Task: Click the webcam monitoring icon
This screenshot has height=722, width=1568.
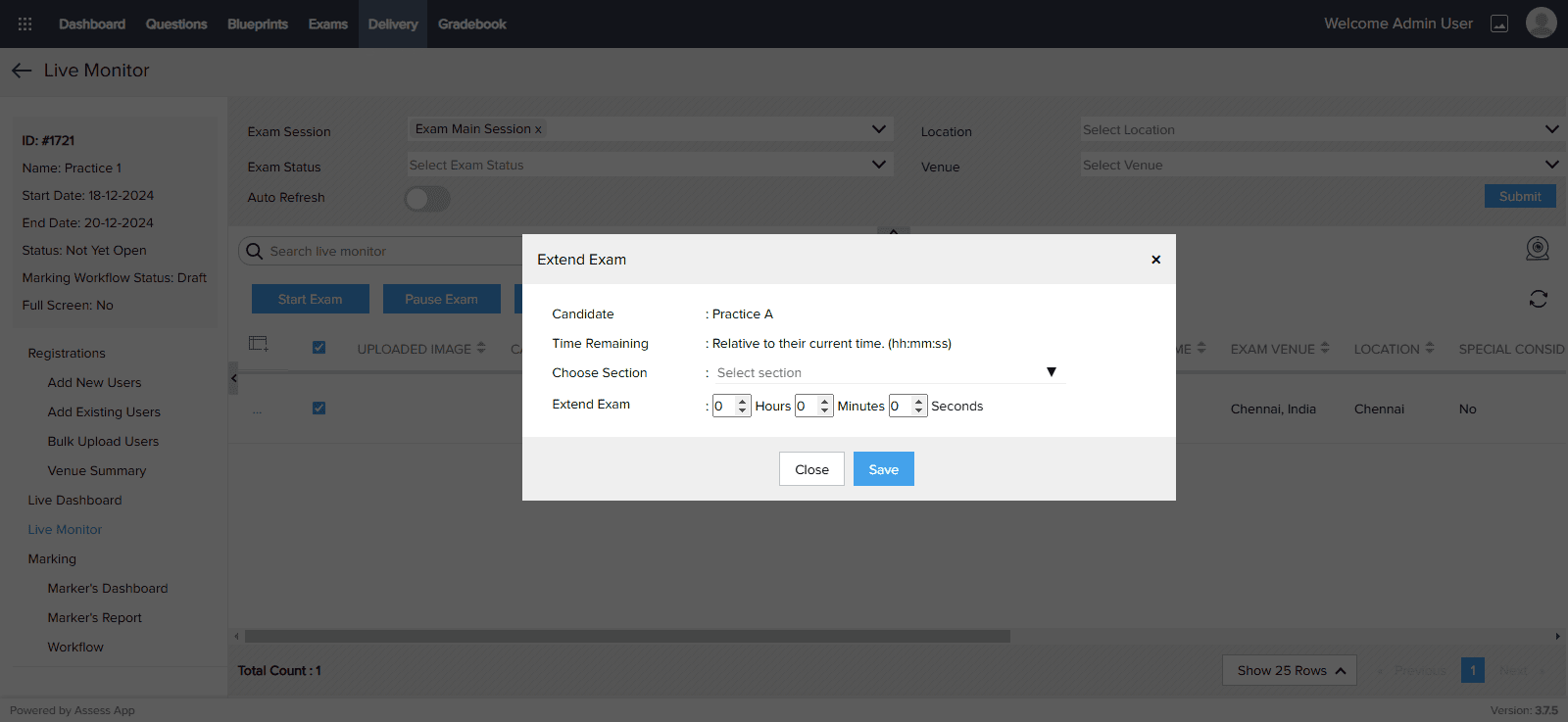Action: [x=1538, y=249]
